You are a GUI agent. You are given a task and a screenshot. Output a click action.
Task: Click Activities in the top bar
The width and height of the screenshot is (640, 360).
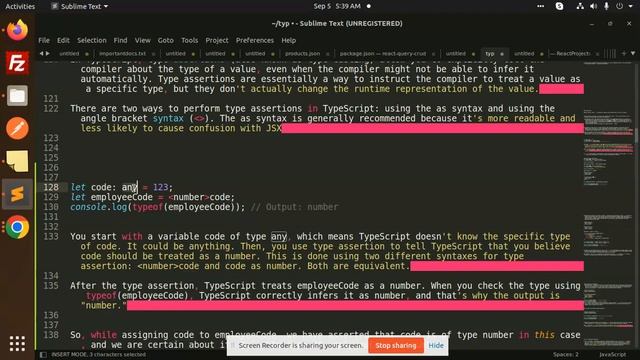20,6
